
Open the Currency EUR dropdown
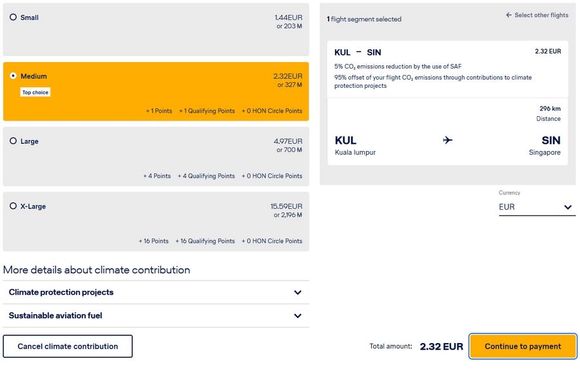(x=537, y=207)
